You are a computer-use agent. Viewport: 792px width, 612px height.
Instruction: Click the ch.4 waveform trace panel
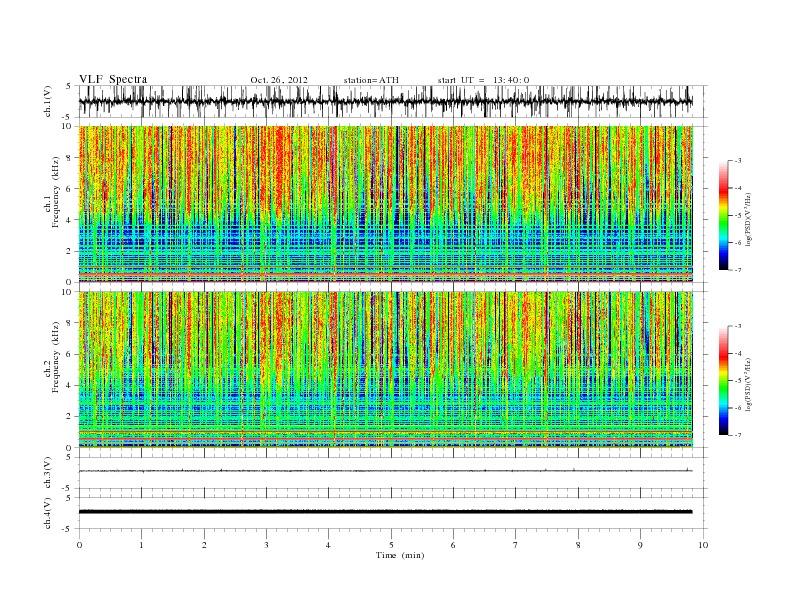393,513
